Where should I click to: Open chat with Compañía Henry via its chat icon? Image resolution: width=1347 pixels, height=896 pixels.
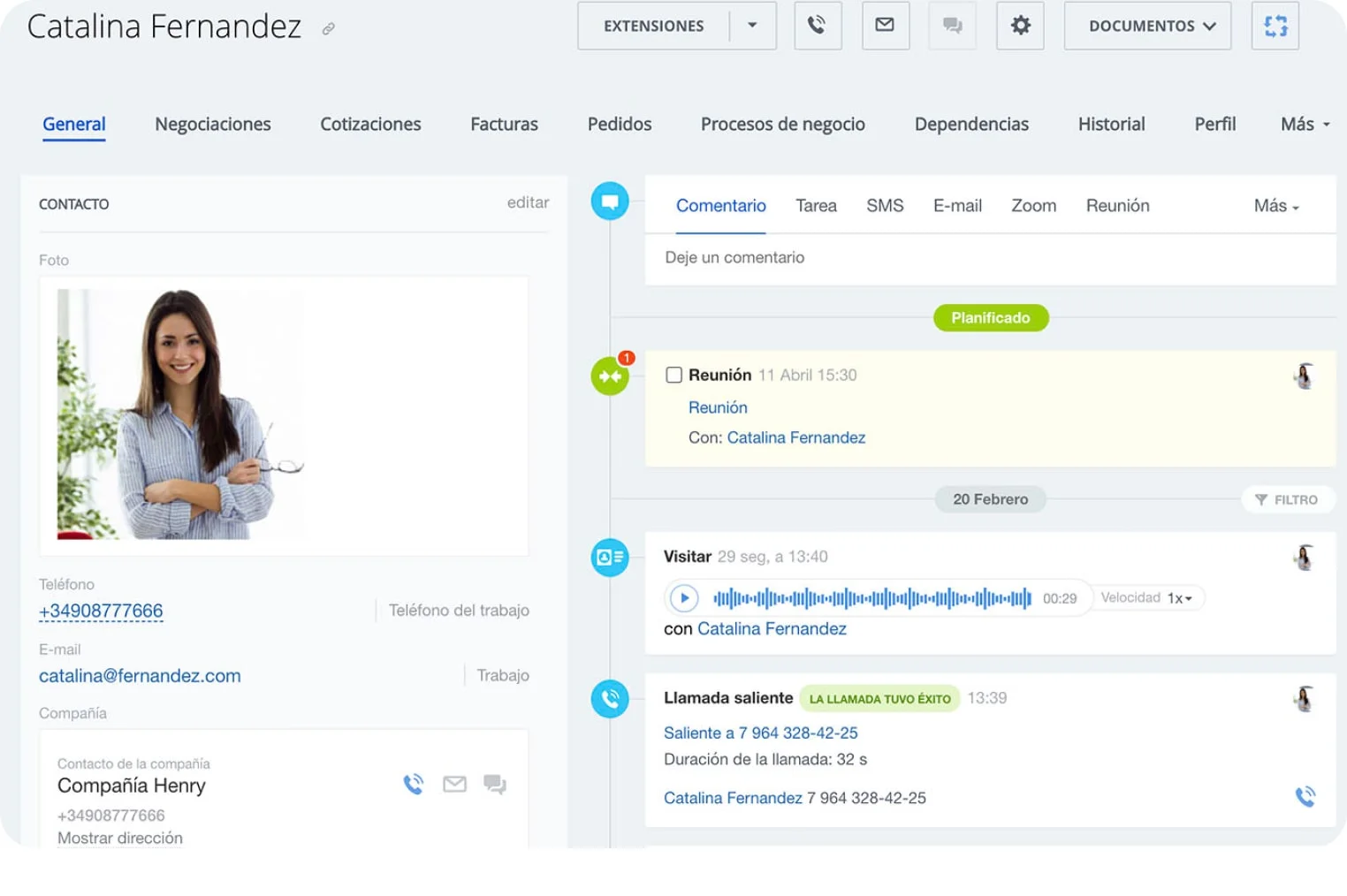495,784
